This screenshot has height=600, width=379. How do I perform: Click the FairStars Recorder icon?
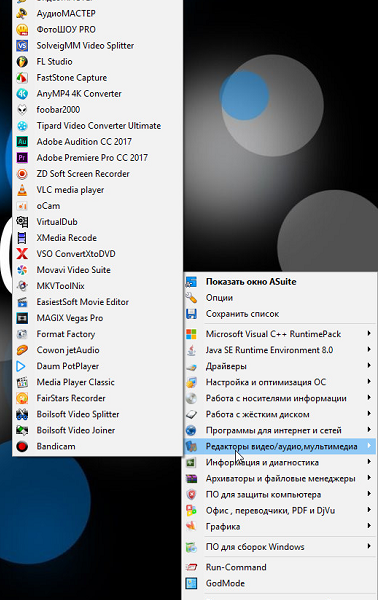tap(22, 398)
